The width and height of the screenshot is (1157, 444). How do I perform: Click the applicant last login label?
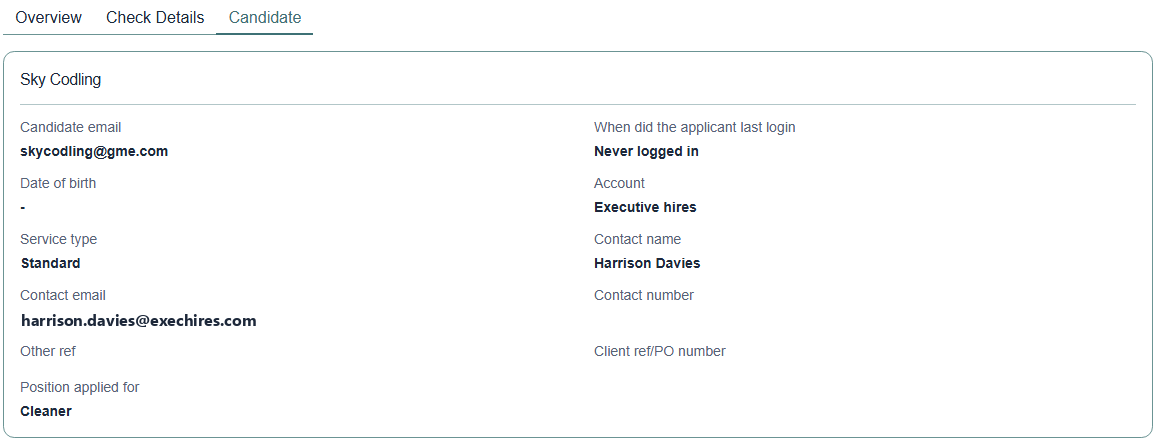(x=694, y=128)
